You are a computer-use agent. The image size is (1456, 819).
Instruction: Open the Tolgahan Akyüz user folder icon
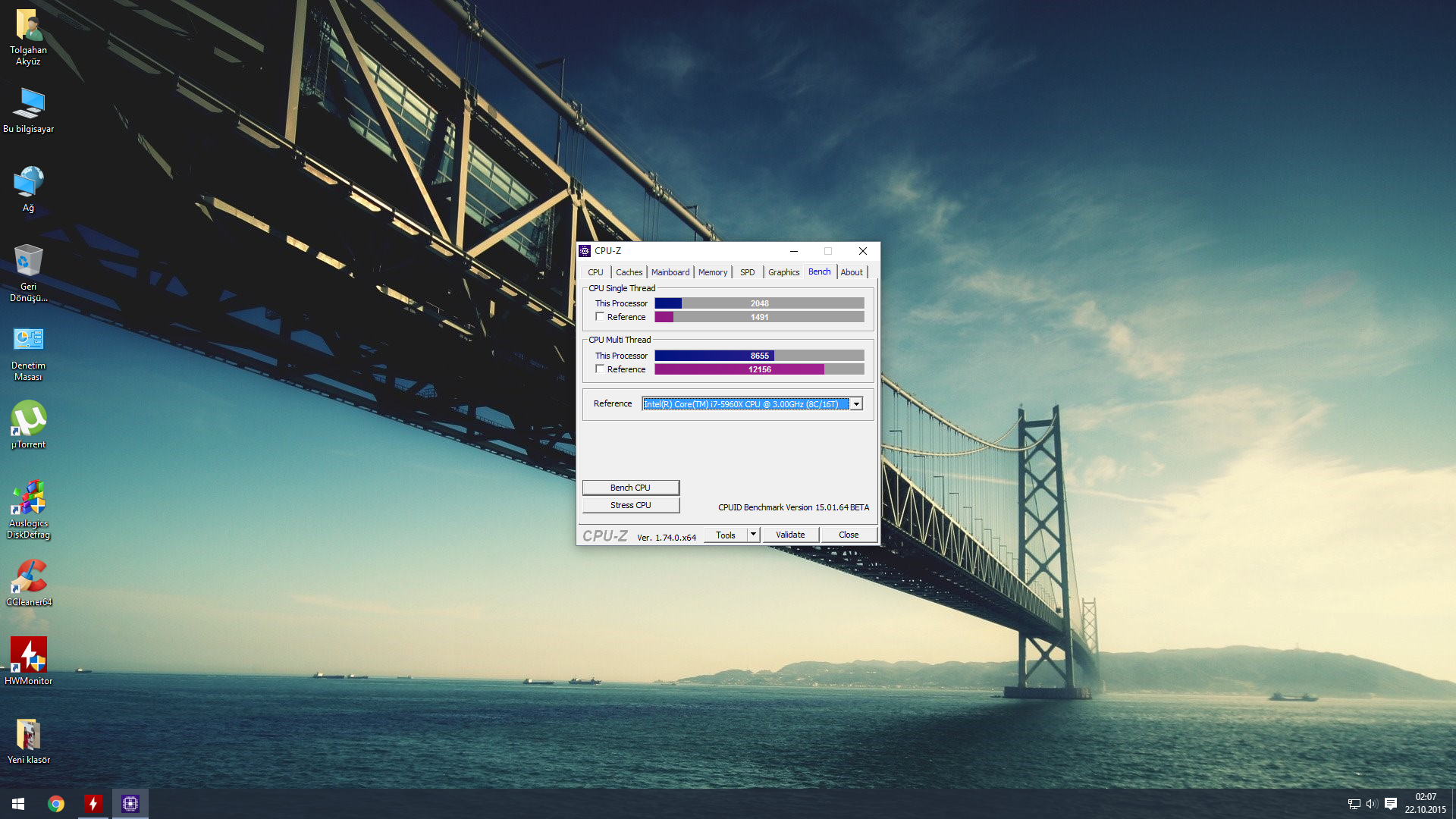28,36
